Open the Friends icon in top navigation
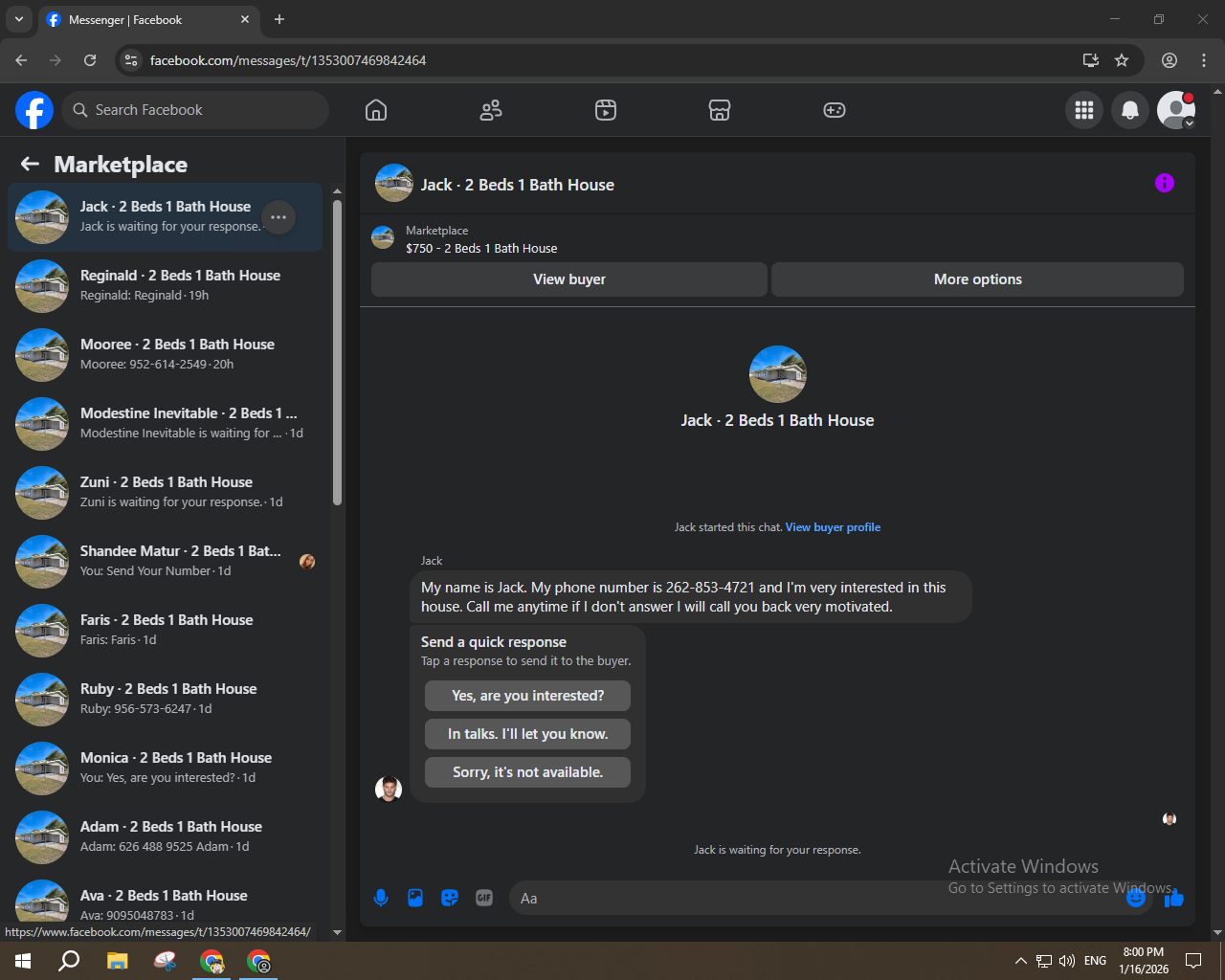Screen dimensions: 1225x980 point(491,110)
